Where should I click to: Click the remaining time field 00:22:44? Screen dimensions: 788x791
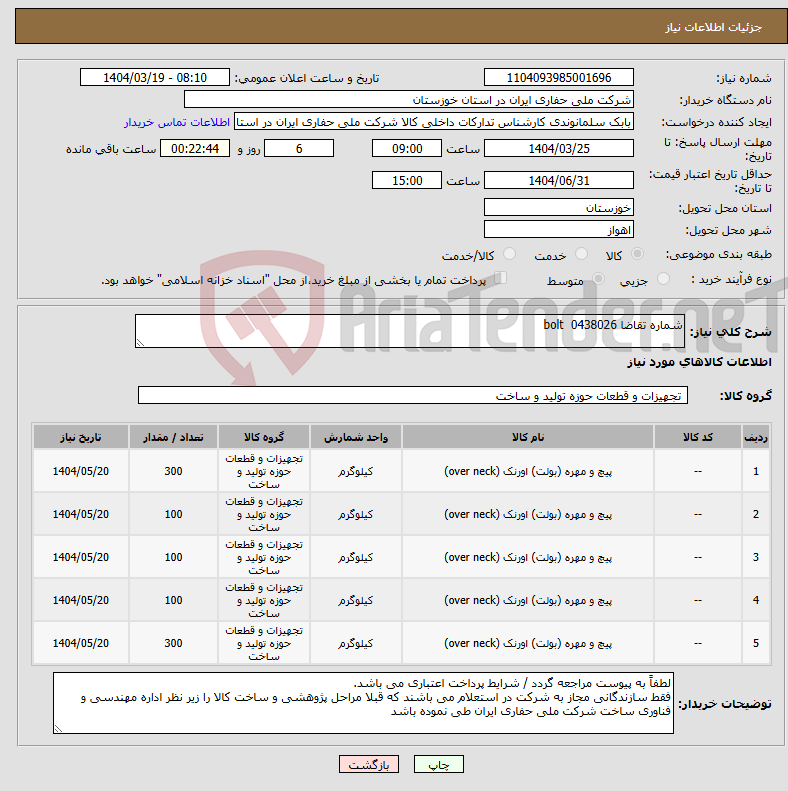[195, 149]
